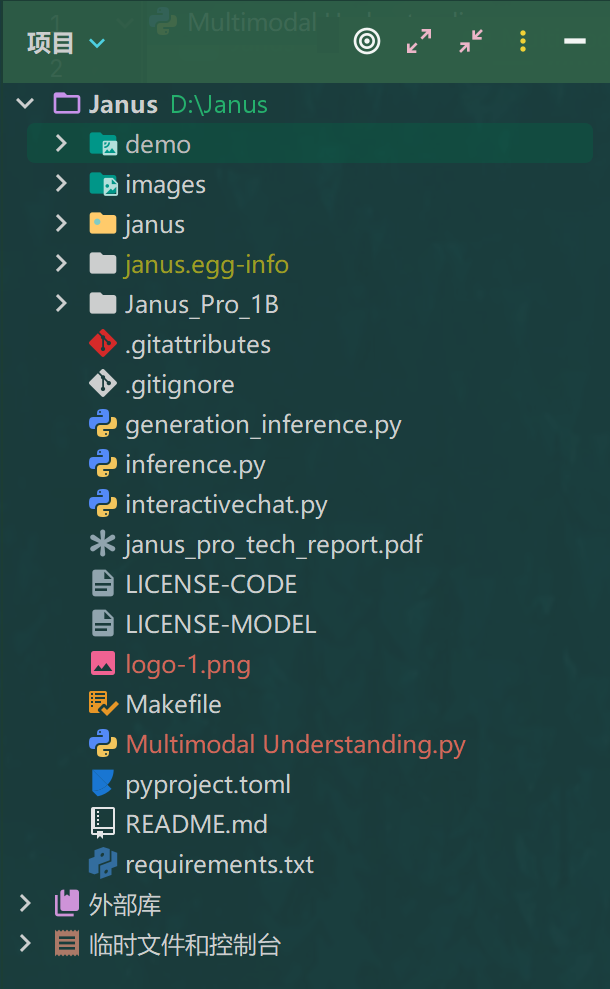Collapse the Janus root project folder
Image resolution: width=610 pixels, height=989 pixels.
click(x=26, y=104)
